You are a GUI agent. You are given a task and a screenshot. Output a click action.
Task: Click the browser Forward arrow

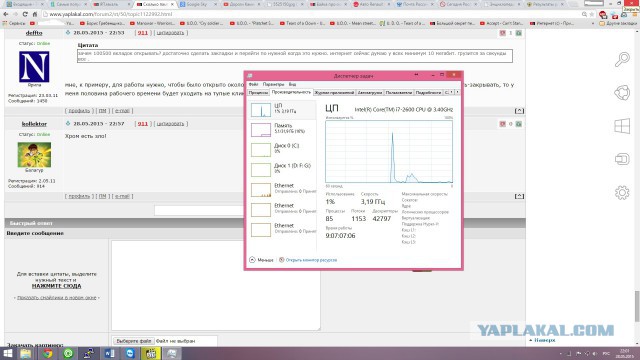15,14
